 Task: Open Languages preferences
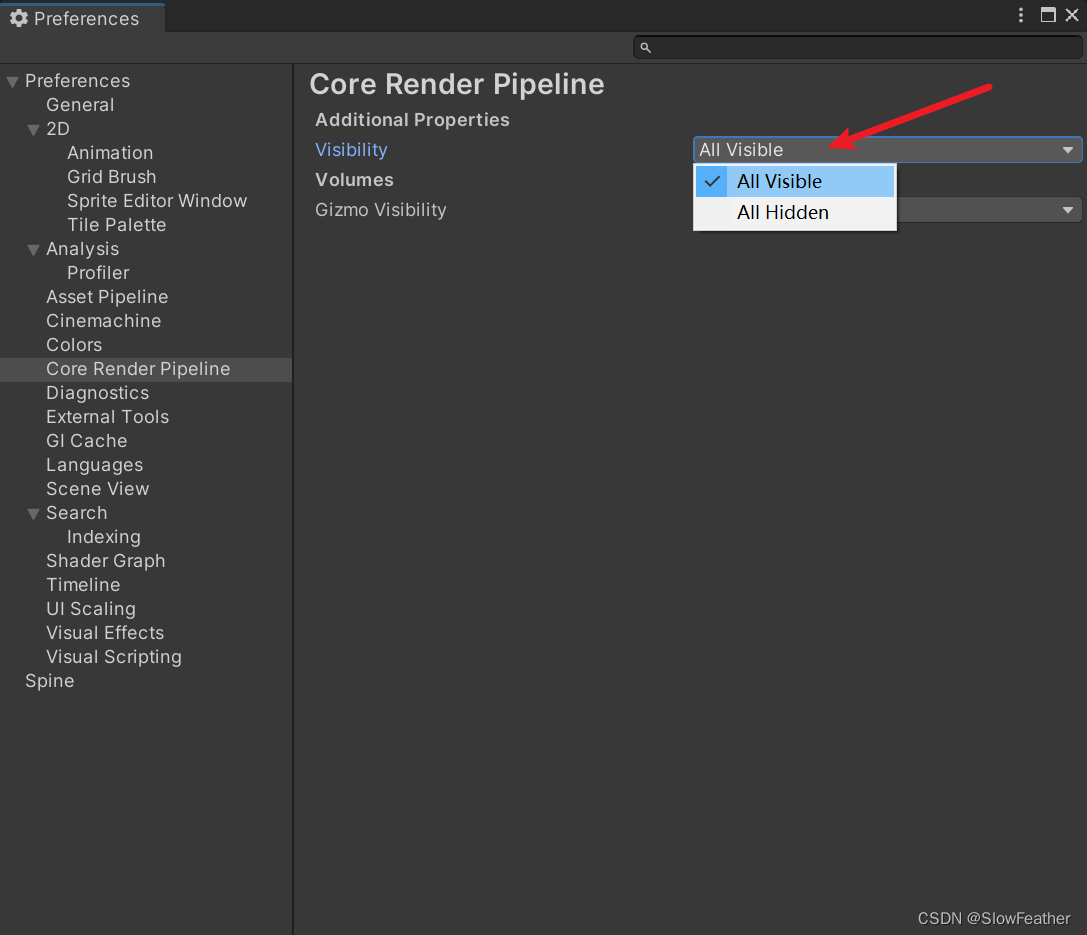(94, 465)
